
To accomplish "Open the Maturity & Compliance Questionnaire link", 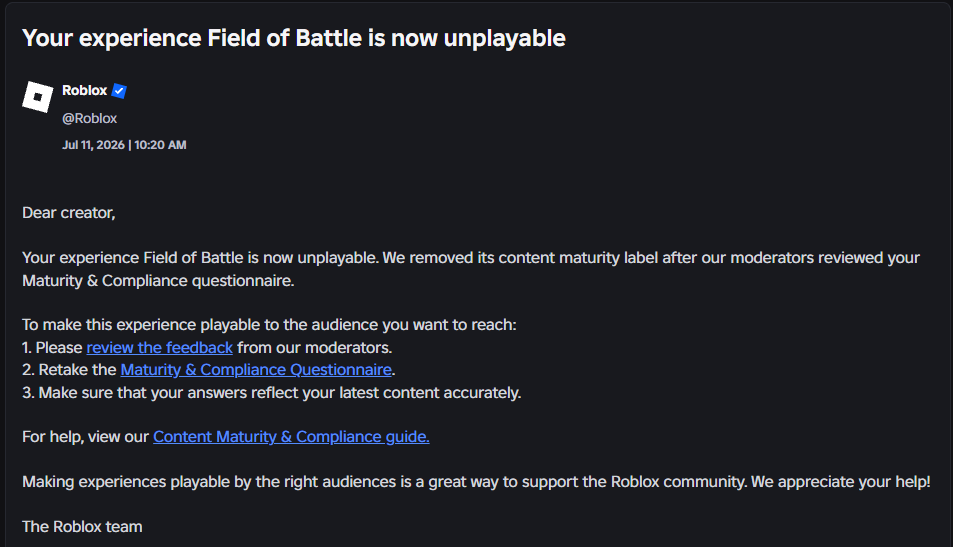I will [x=256, y=370].
